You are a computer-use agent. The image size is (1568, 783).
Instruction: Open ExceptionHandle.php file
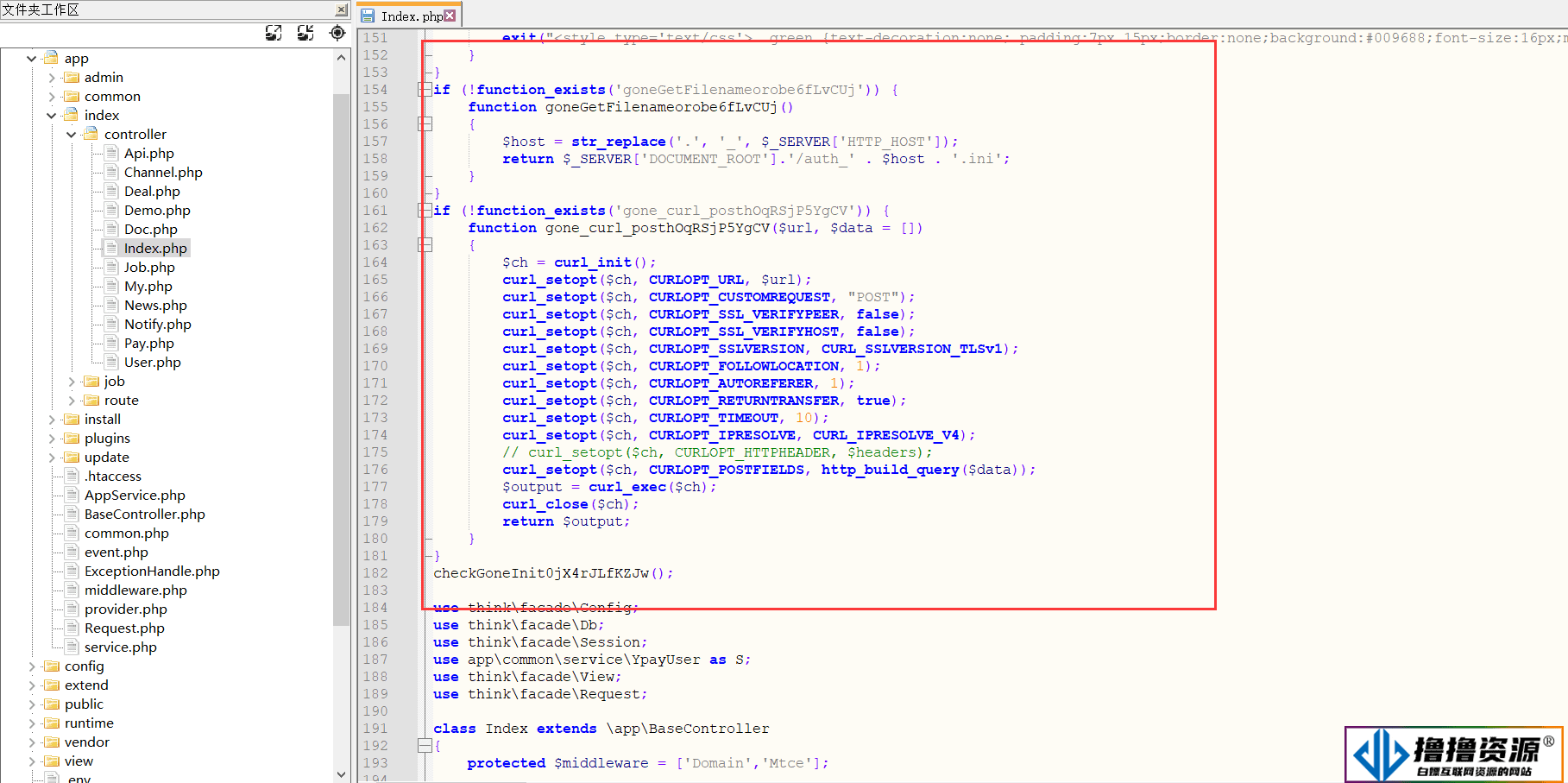(152, 571)
